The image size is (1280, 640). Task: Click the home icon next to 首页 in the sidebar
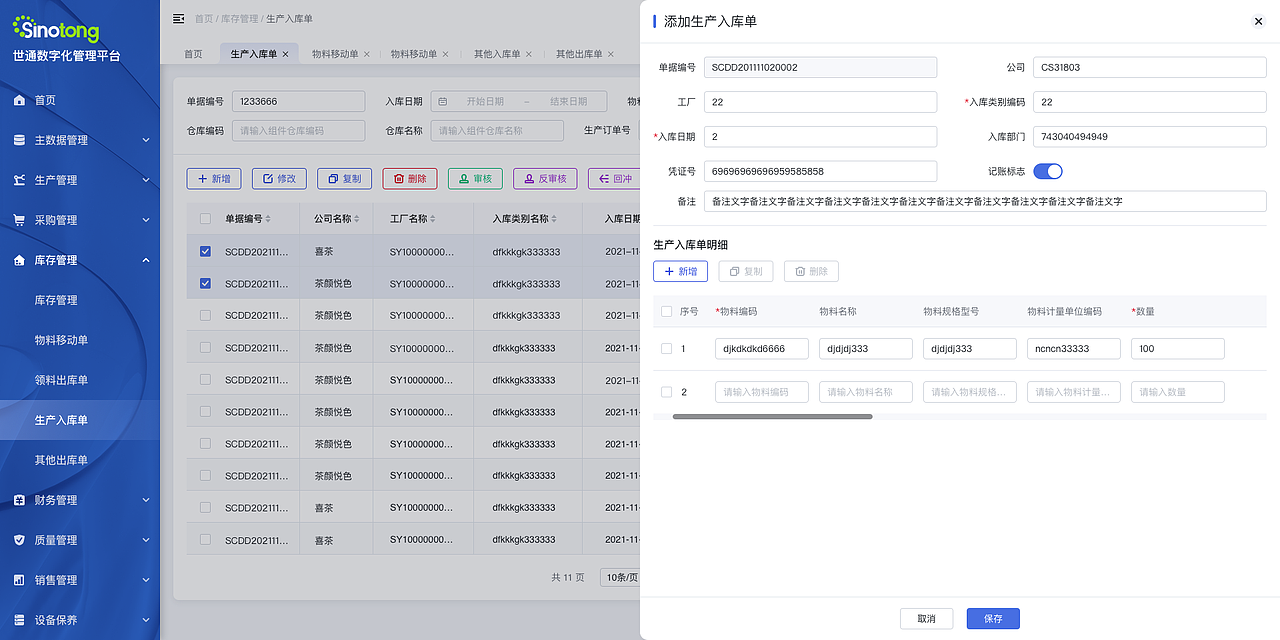(x=19, y=100)
